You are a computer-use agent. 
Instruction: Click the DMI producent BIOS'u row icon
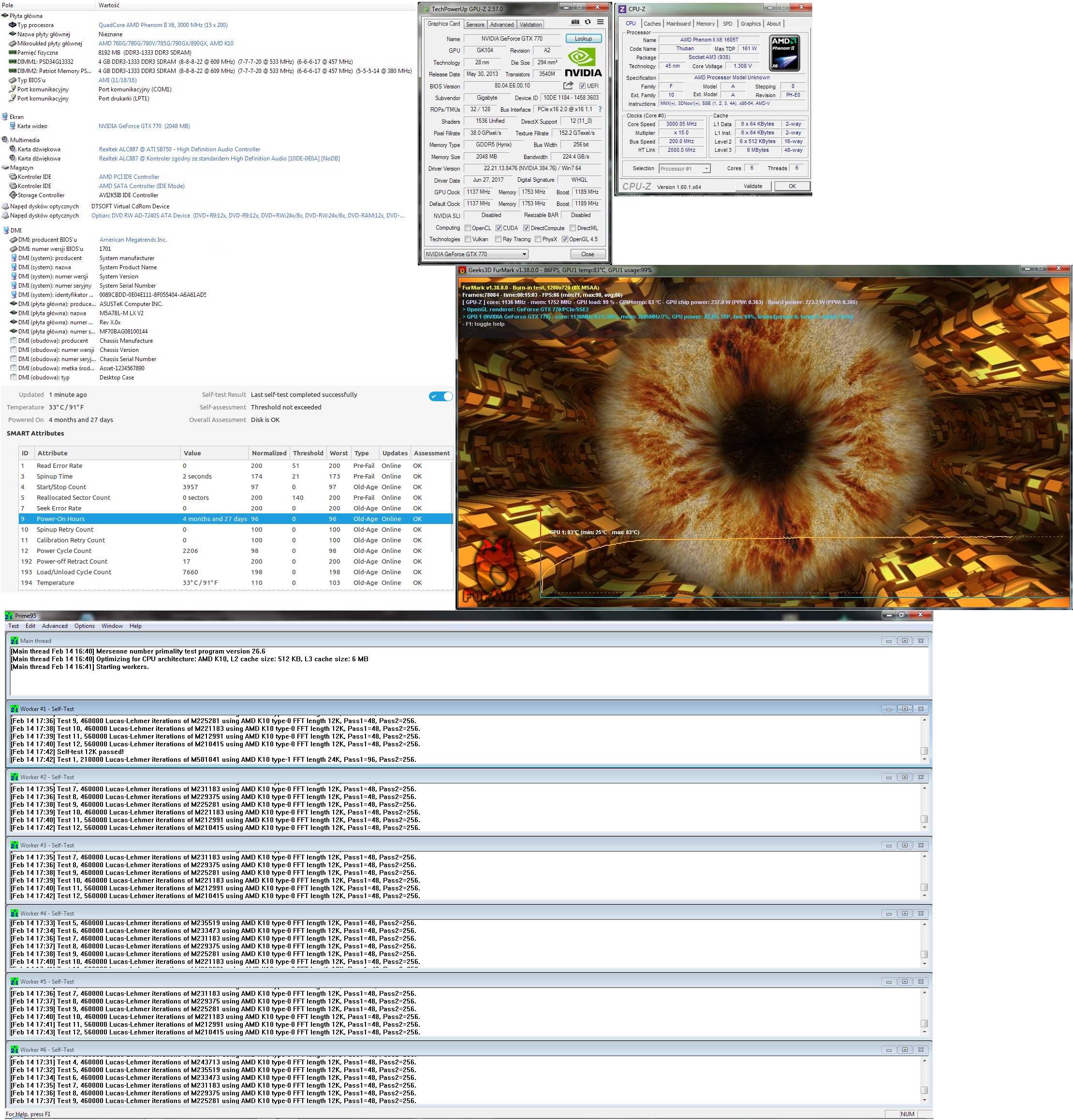point(14,240)
